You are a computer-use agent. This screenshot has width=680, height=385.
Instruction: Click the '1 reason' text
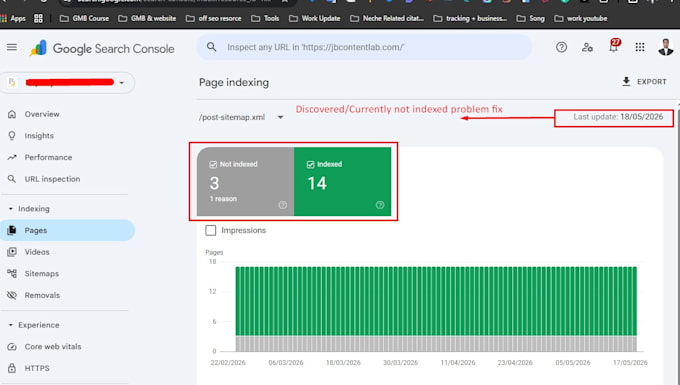[x=223, y=199]
